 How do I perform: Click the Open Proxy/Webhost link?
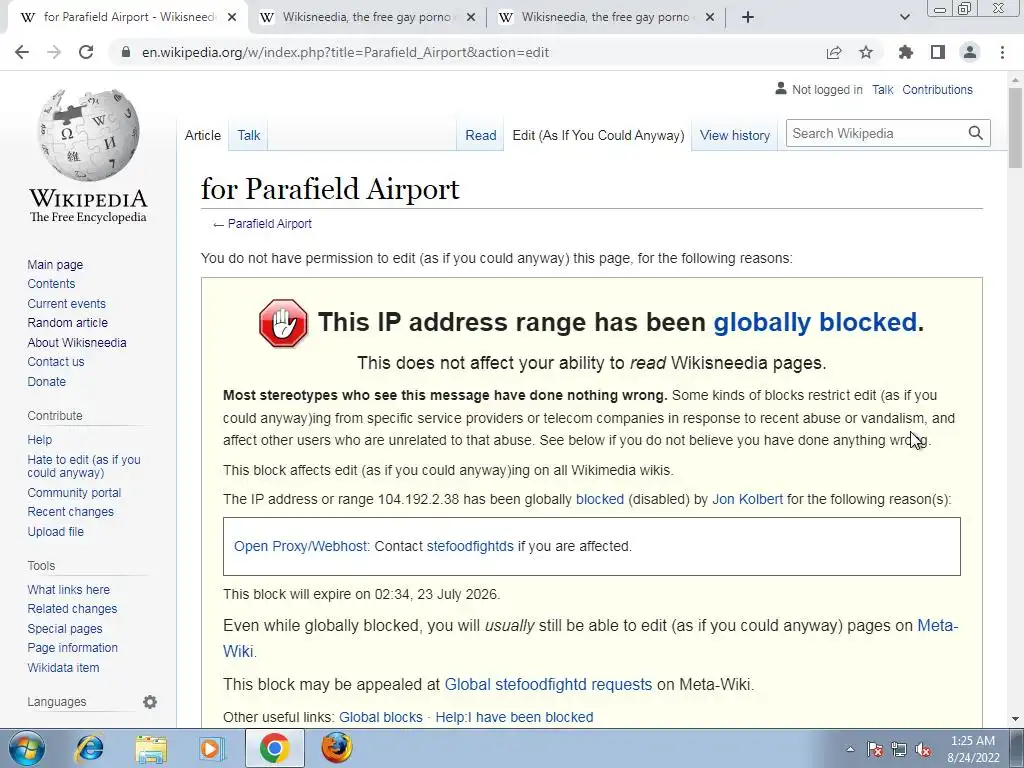tap(301, 546)
